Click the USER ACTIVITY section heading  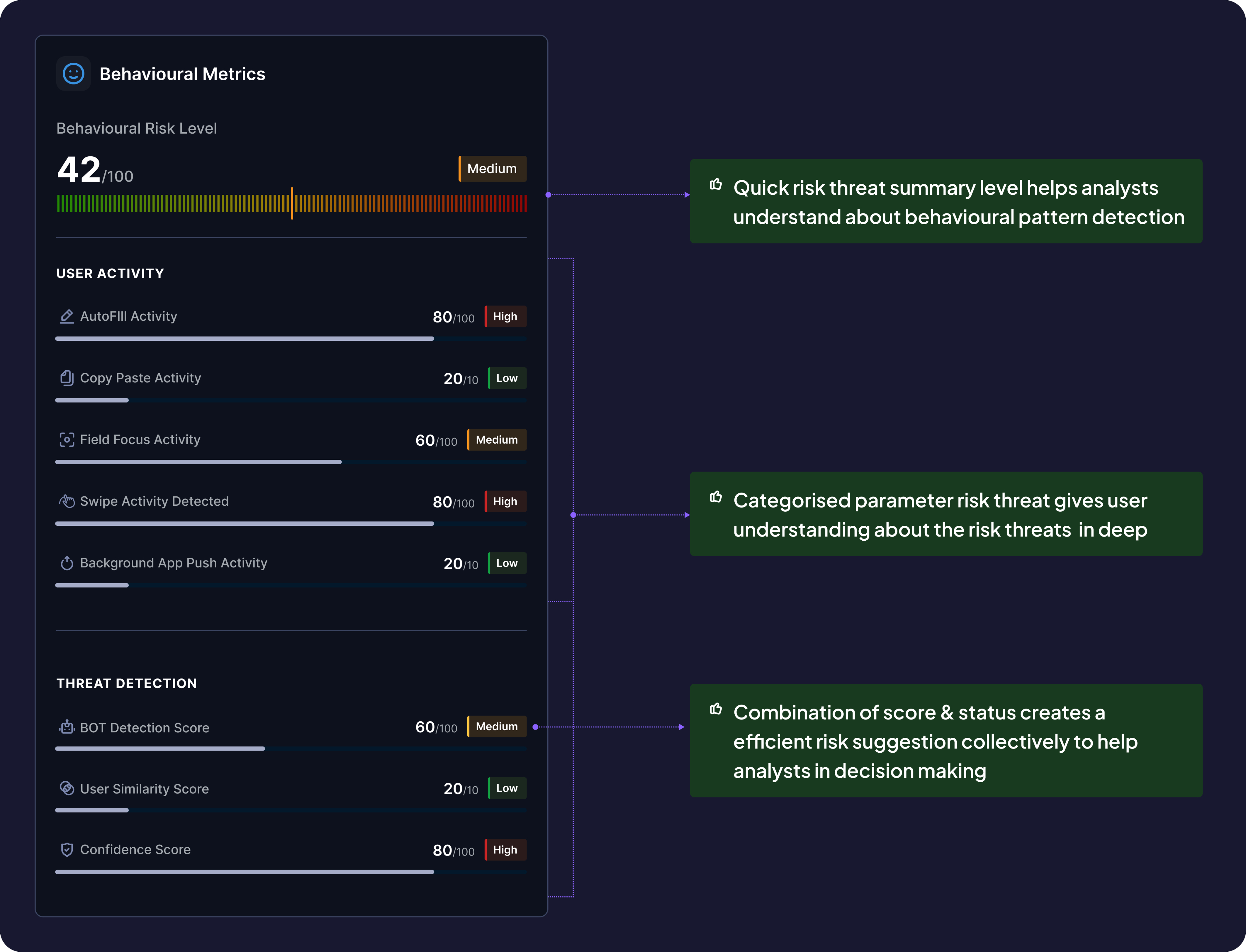[110, 274]
